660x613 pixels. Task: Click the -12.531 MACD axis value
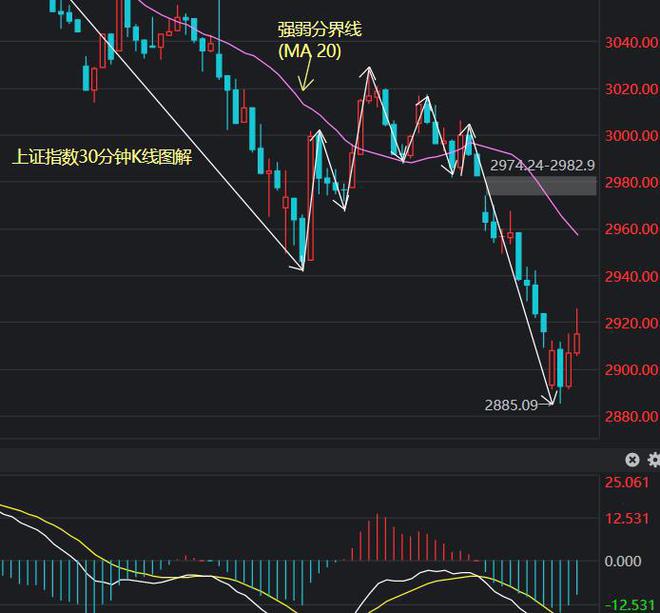point(629,605)
